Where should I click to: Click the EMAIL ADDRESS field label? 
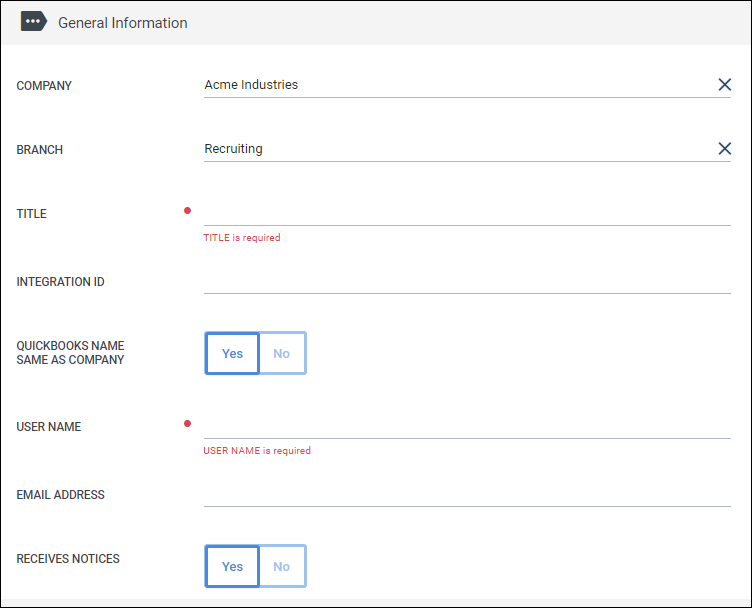tap(60, 495)
